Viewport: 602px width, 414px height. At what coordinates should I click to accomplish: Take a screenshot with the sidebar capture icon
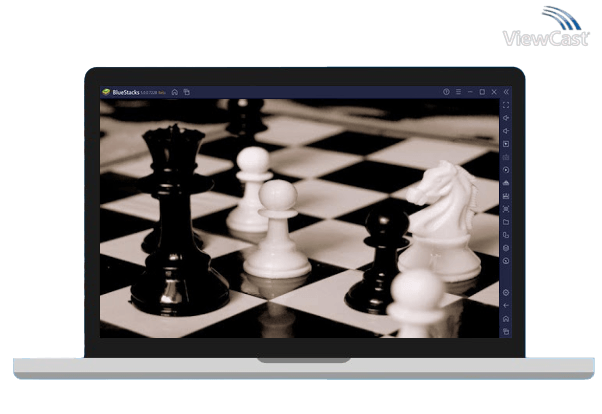pyautogui.click(x=506, y=209)
